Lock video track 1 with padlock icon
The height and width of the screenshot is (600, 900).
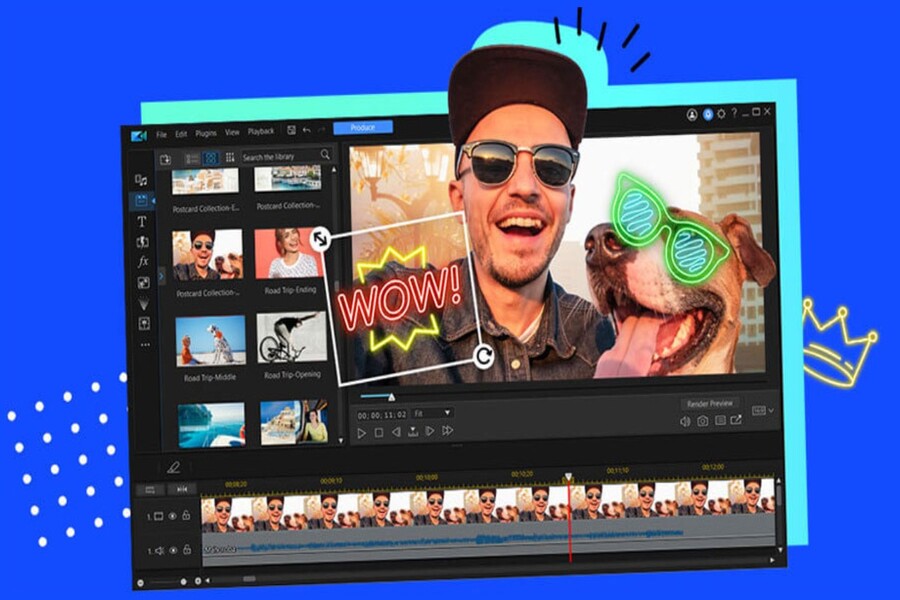pos(186,516)
